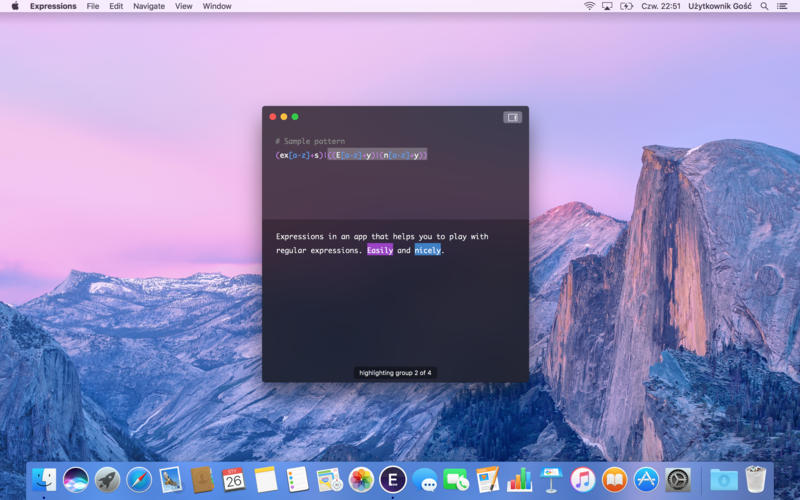Launch Siri from the Dock
Viewport: 800px width, 500px height.
pos(76,480)
